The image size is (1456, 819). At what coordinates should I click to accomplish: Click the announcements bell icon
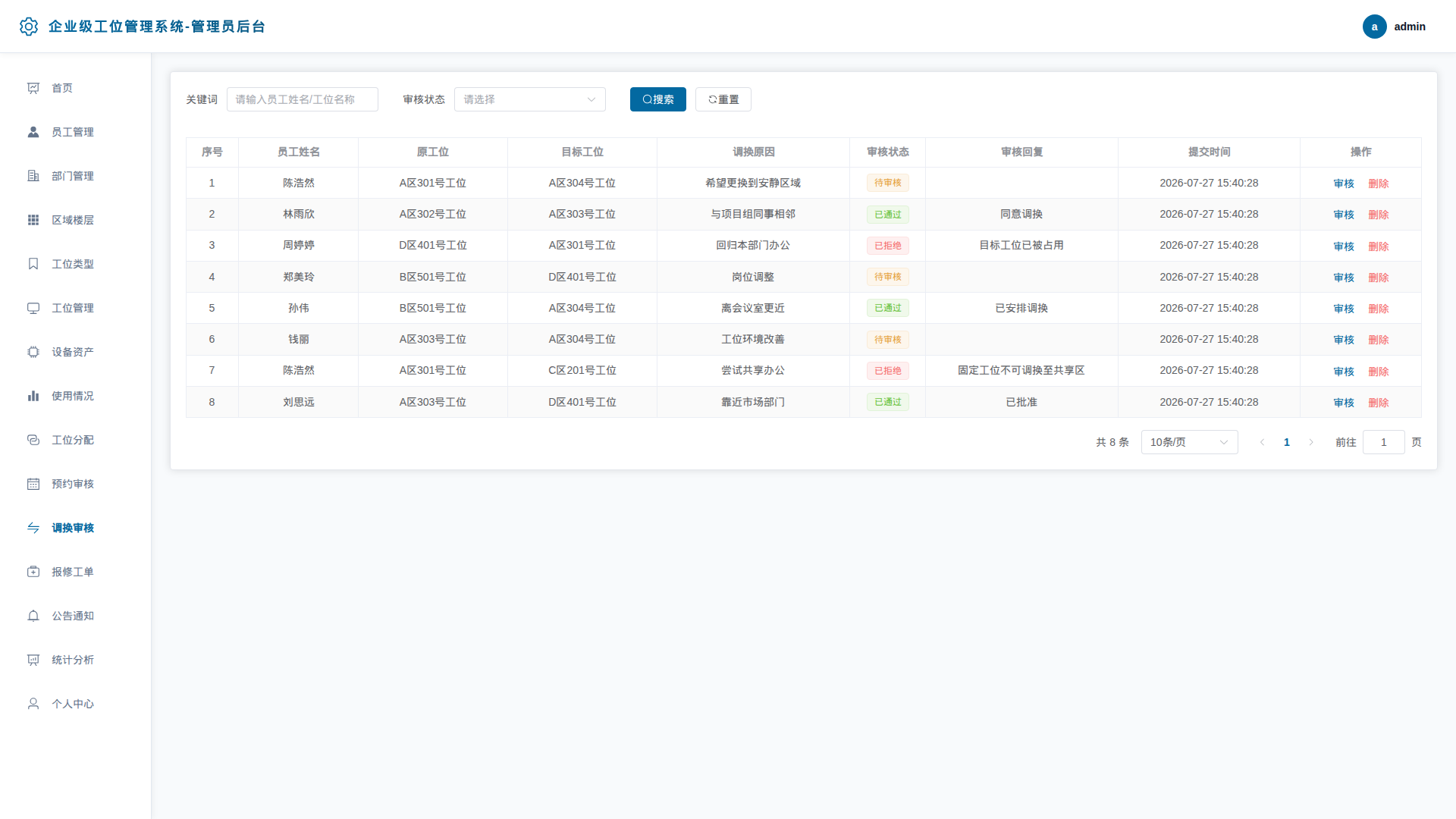pos(33,616)
